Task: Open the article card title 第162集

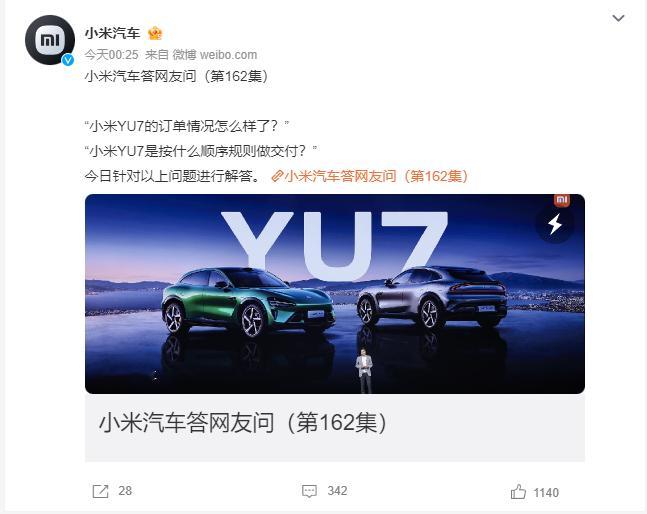Action: click(243, 422)
